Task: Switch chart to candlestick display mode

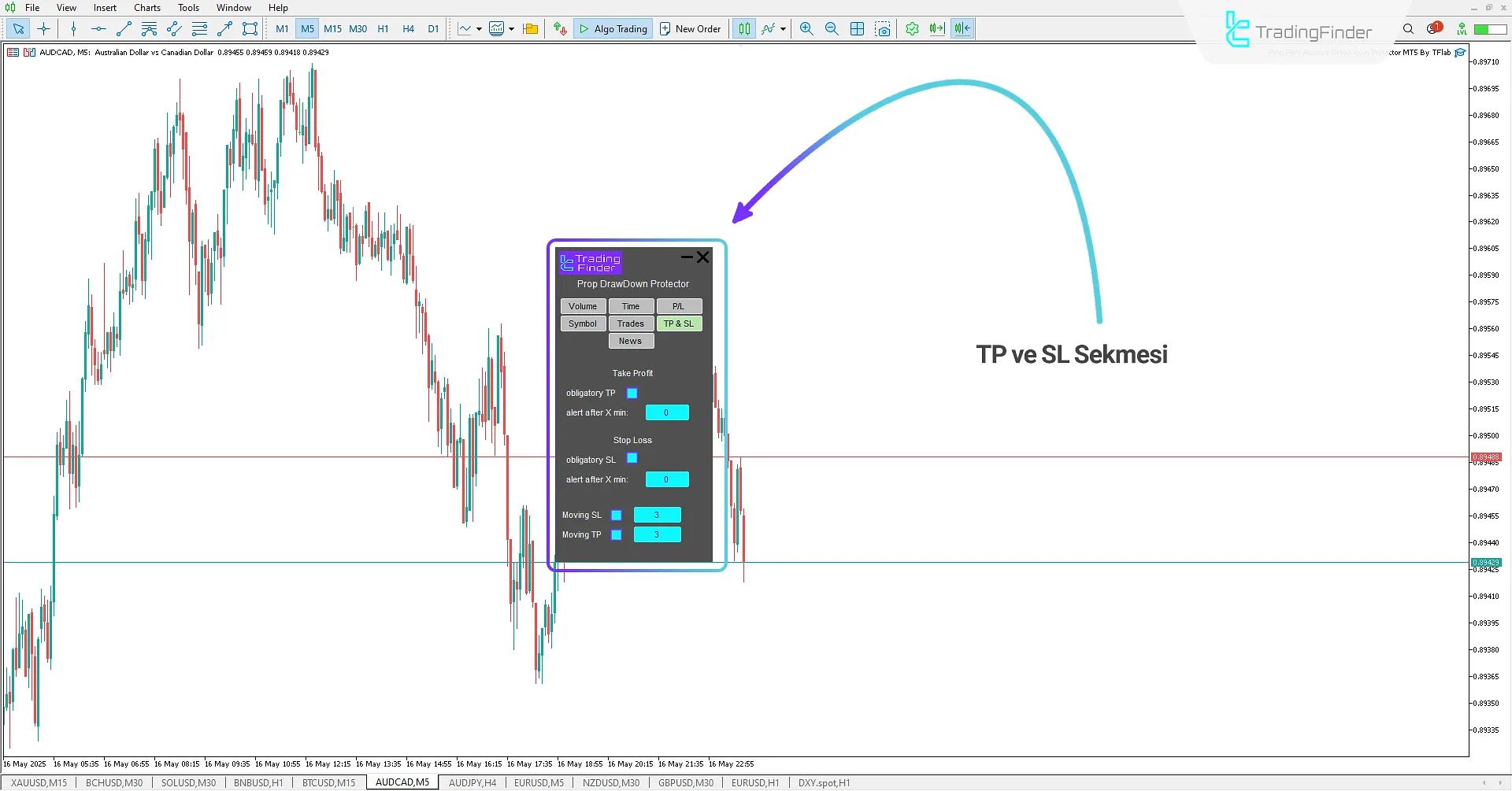Action: [743, 28]
